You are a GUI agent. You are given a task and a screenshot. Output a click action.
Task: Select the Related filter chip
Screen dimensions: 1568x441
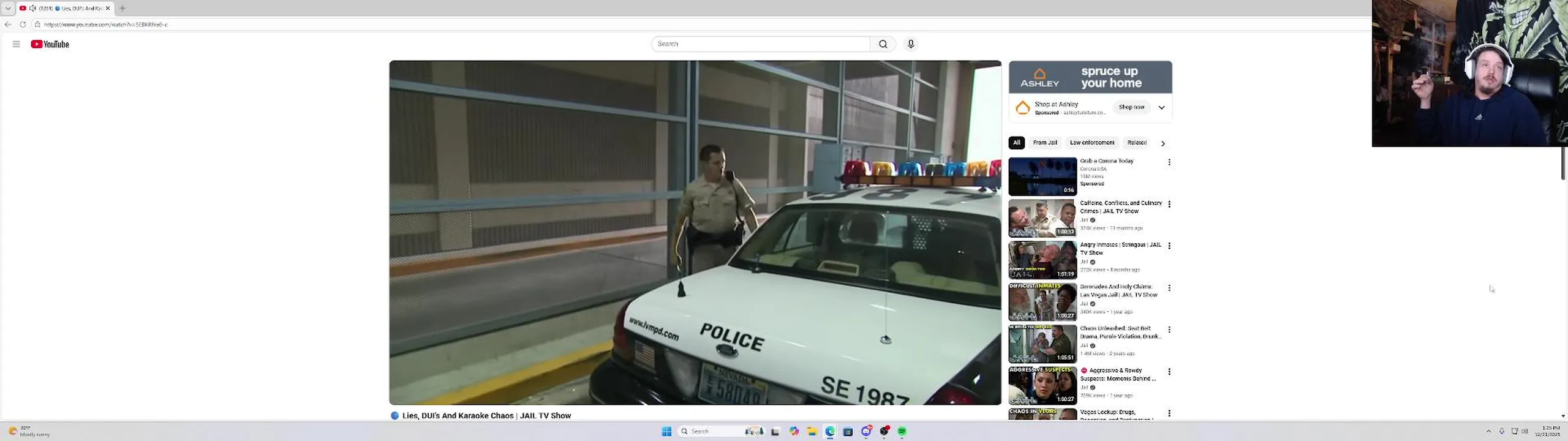[1137, 143]
